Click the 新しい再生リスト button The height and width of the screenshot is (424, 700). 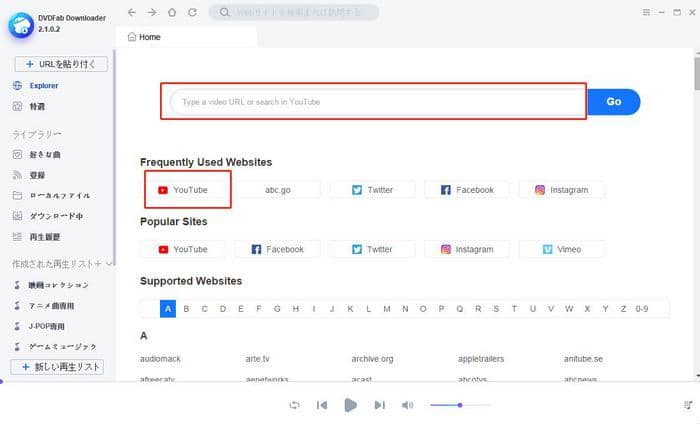[57, 367]
